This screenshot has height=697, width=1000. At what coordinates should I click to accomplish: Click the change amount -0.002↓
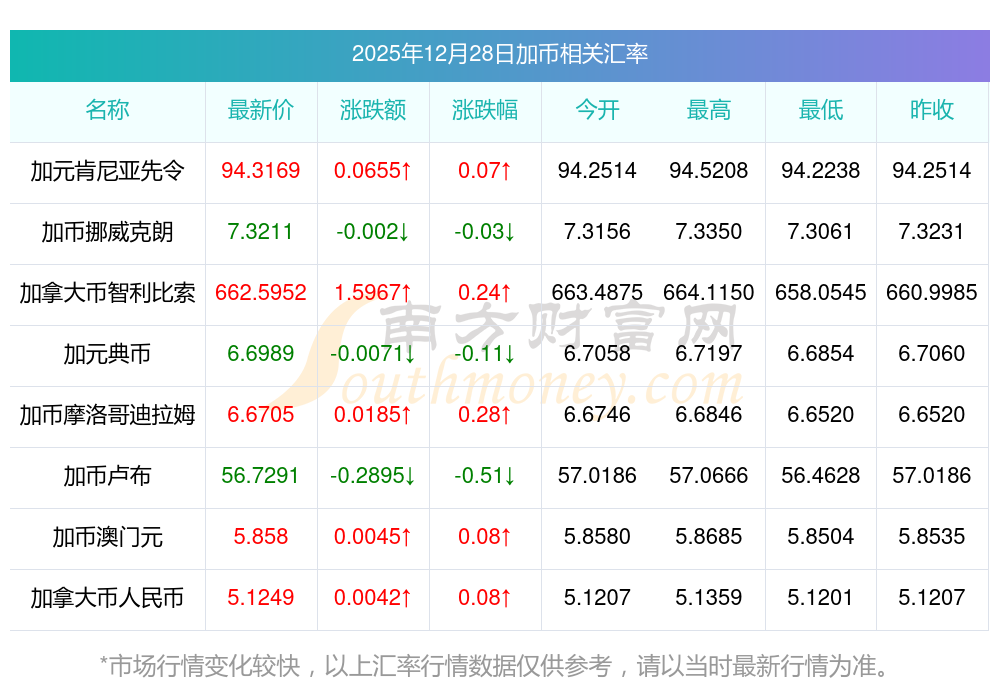(372, 231)
